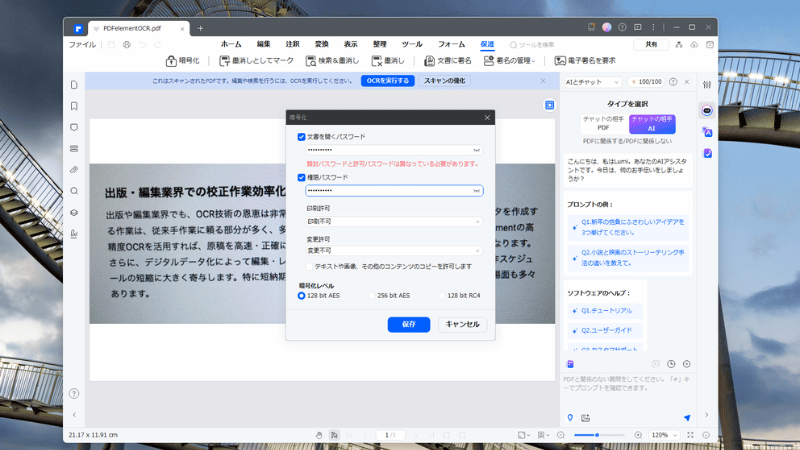Click the zoom out minus icon

coord(561,435)
